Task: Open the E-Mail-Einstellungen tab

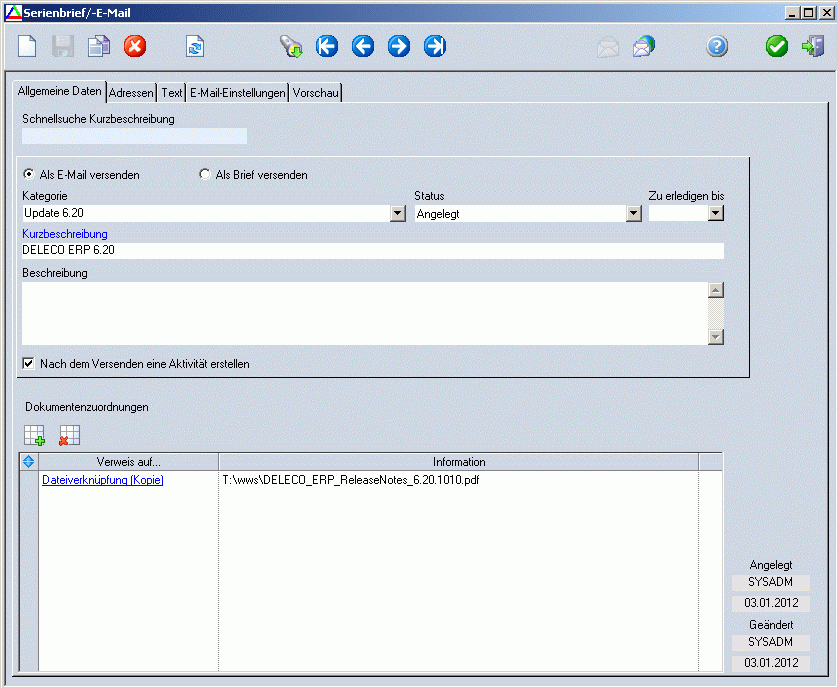Action: pos(237,93)
